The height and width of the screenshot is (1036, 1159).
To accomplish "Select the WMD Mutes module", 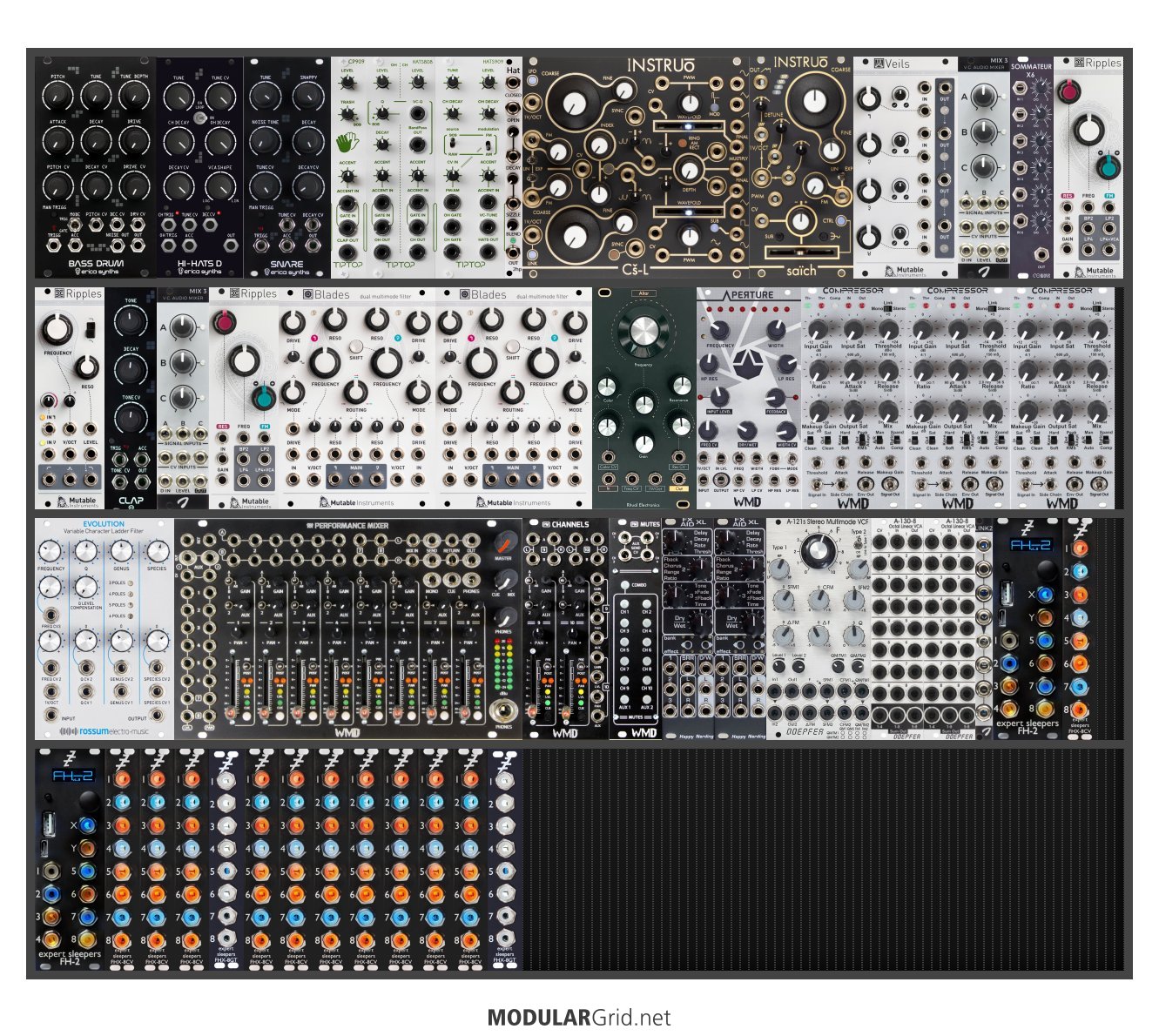I will coord(636,629).
